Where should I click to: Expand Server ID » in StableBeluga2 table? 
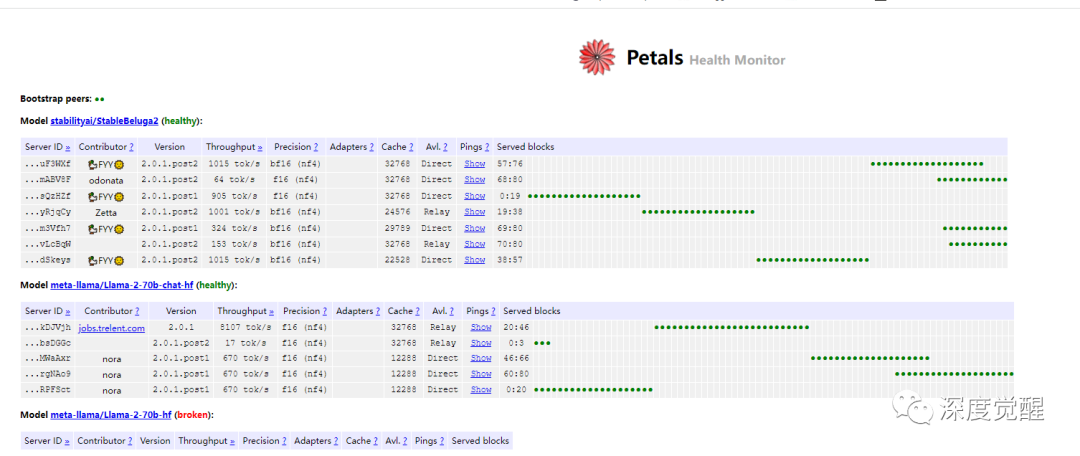click(68, 147)
